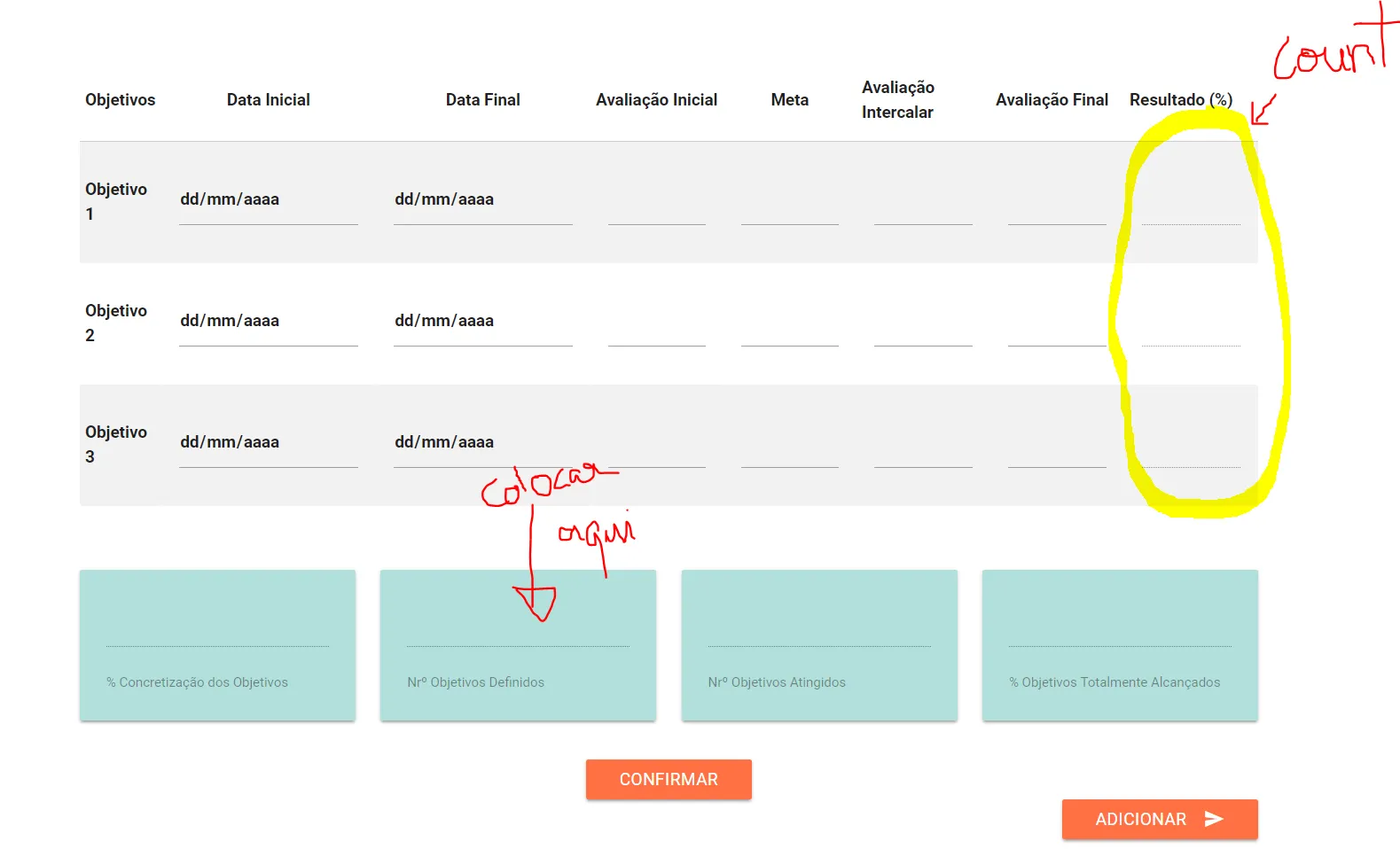This screenshot has width=1400, height=849.
Task: Focus Meta field for Objetivo 1
Action: [790, 200]
